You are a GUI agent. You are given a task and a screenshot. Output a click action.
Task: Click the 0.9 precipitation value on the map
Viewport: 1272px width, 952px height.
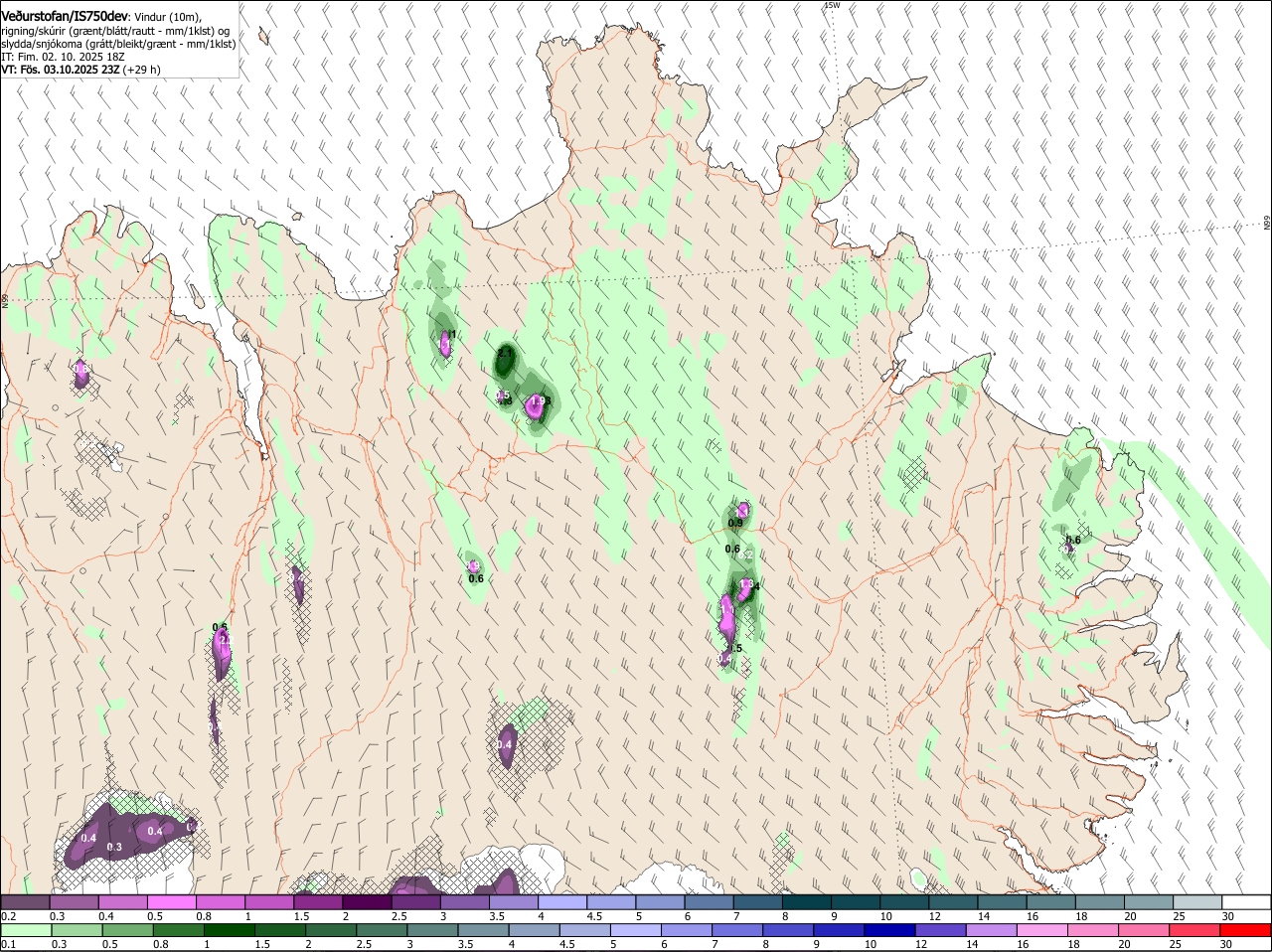pyautogui.click(x=735, y=523)
